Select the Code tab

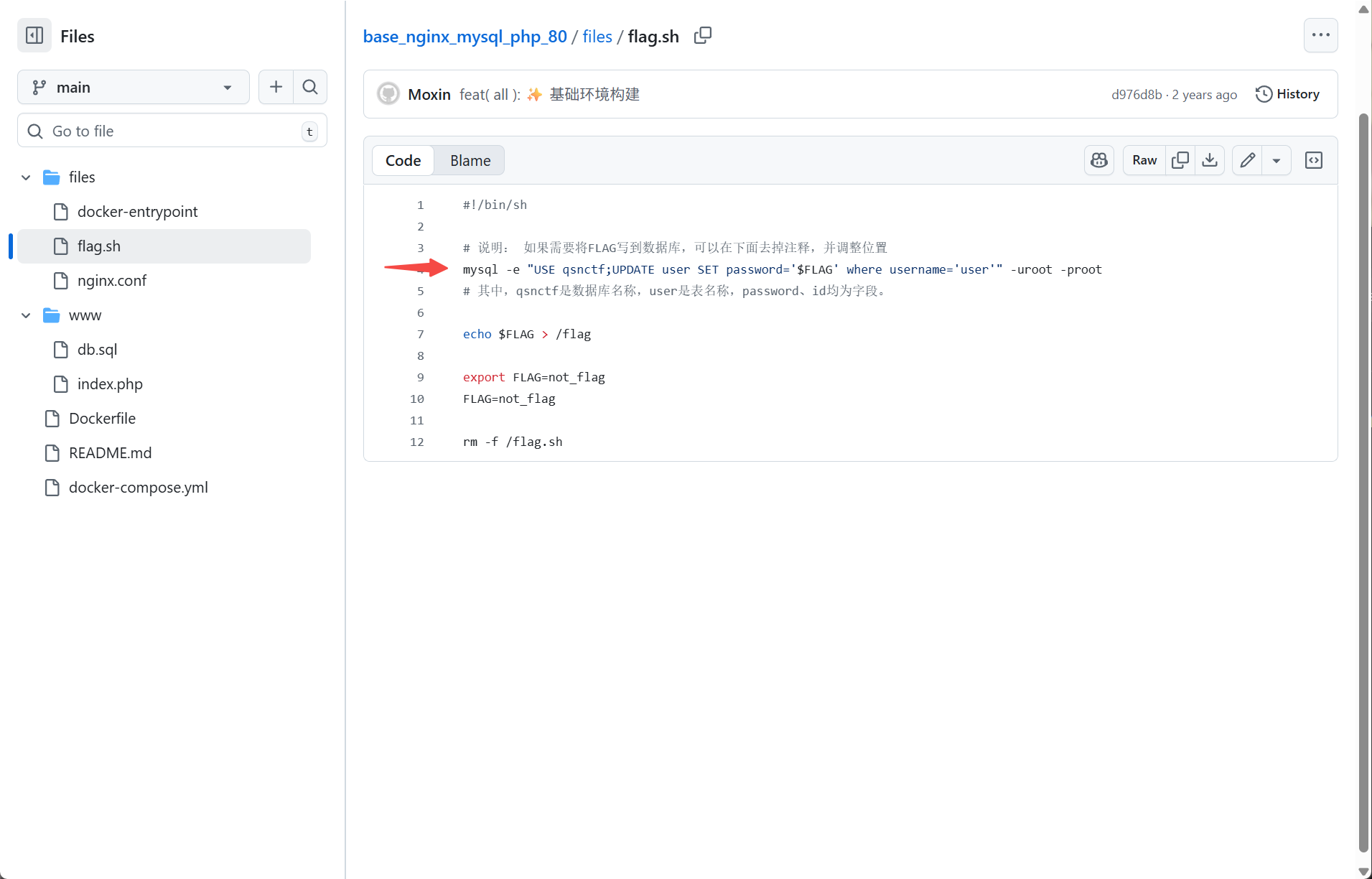tap(403, 160)
